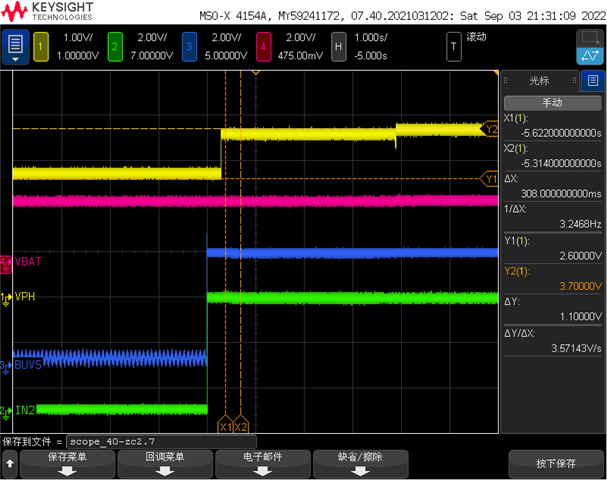607x480 pixels.
Task: Click the Keysight logo
Action: pos(47,11)
